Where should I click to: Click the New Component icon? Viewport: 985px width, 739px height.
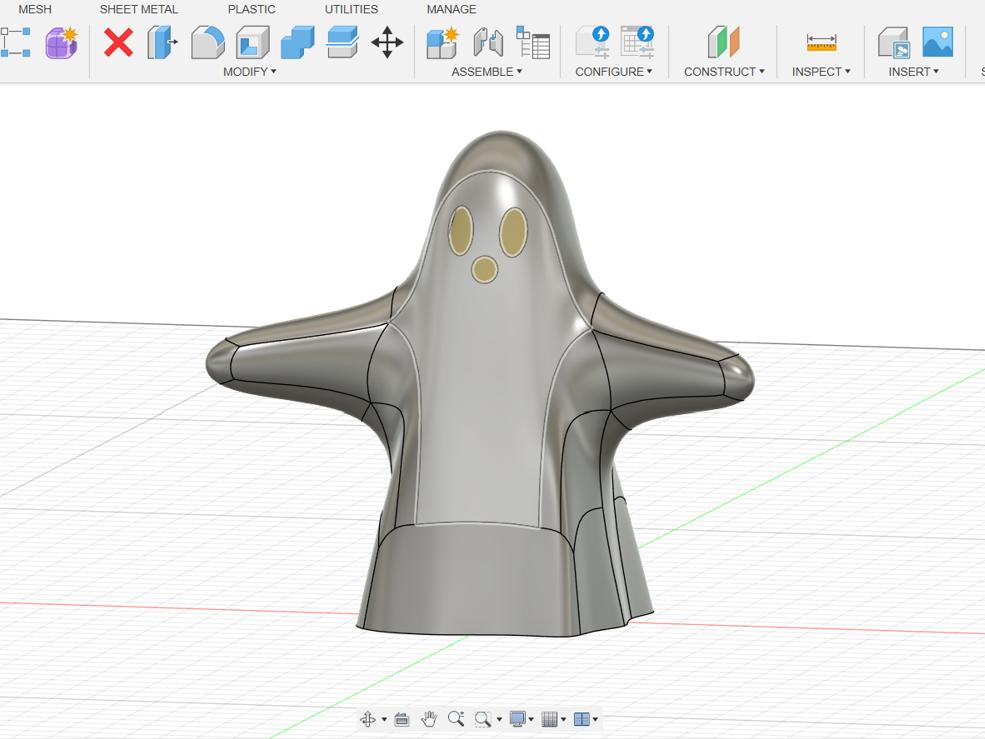tap(442, 43)
